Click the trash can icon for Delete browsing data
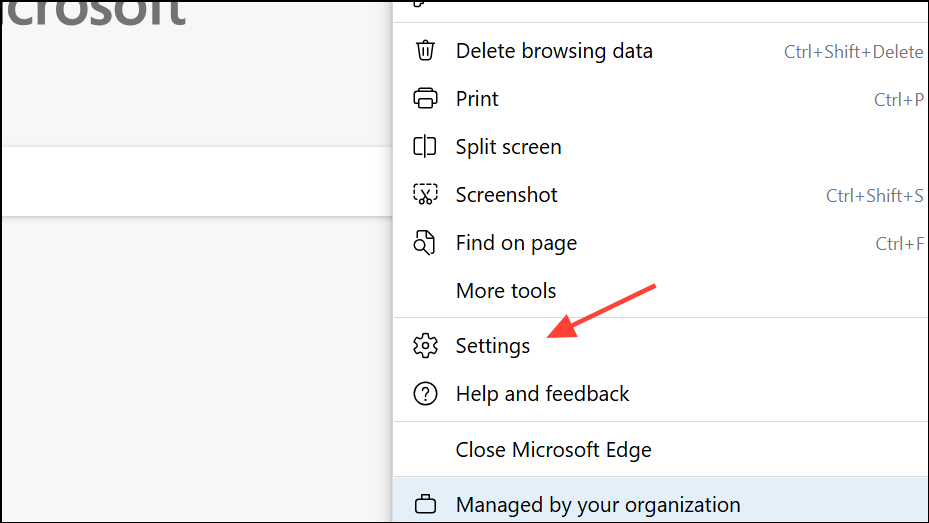The height and width of the screenshot is (523, 929). (x=425, y=51)
